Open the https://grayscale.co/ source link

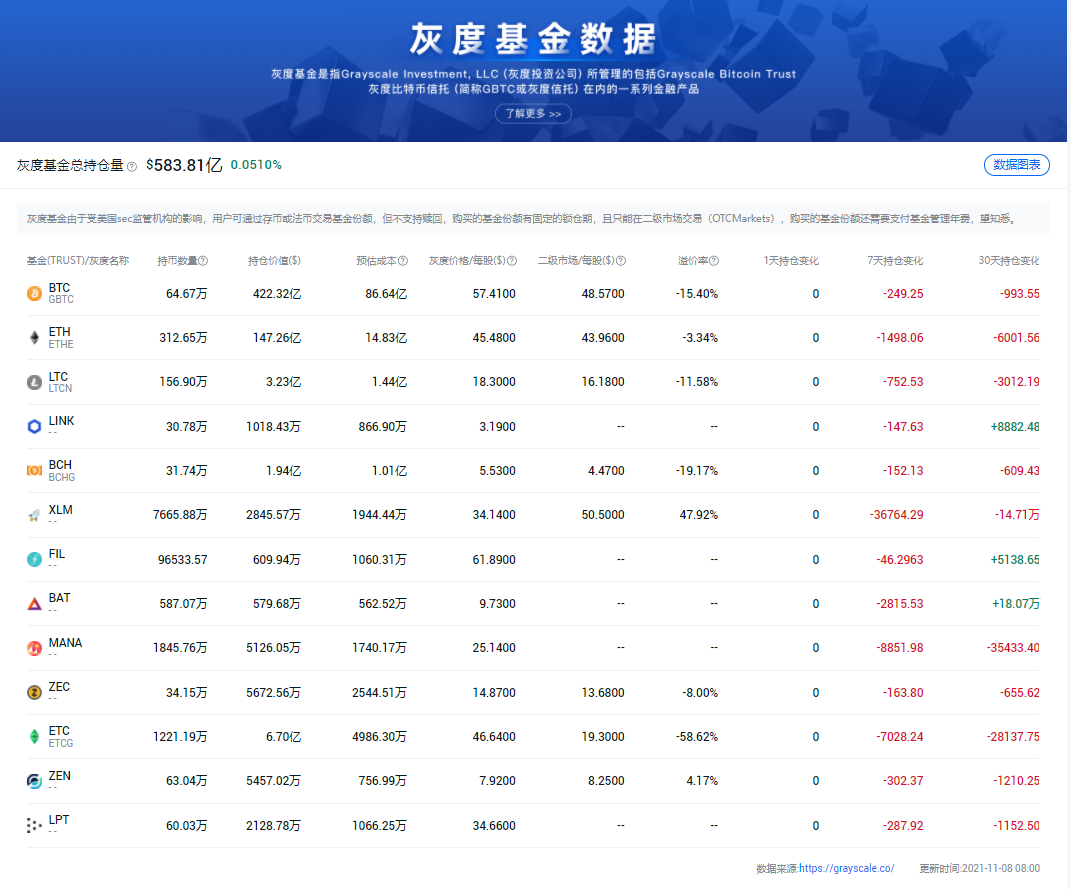click(x=846, y=869)
